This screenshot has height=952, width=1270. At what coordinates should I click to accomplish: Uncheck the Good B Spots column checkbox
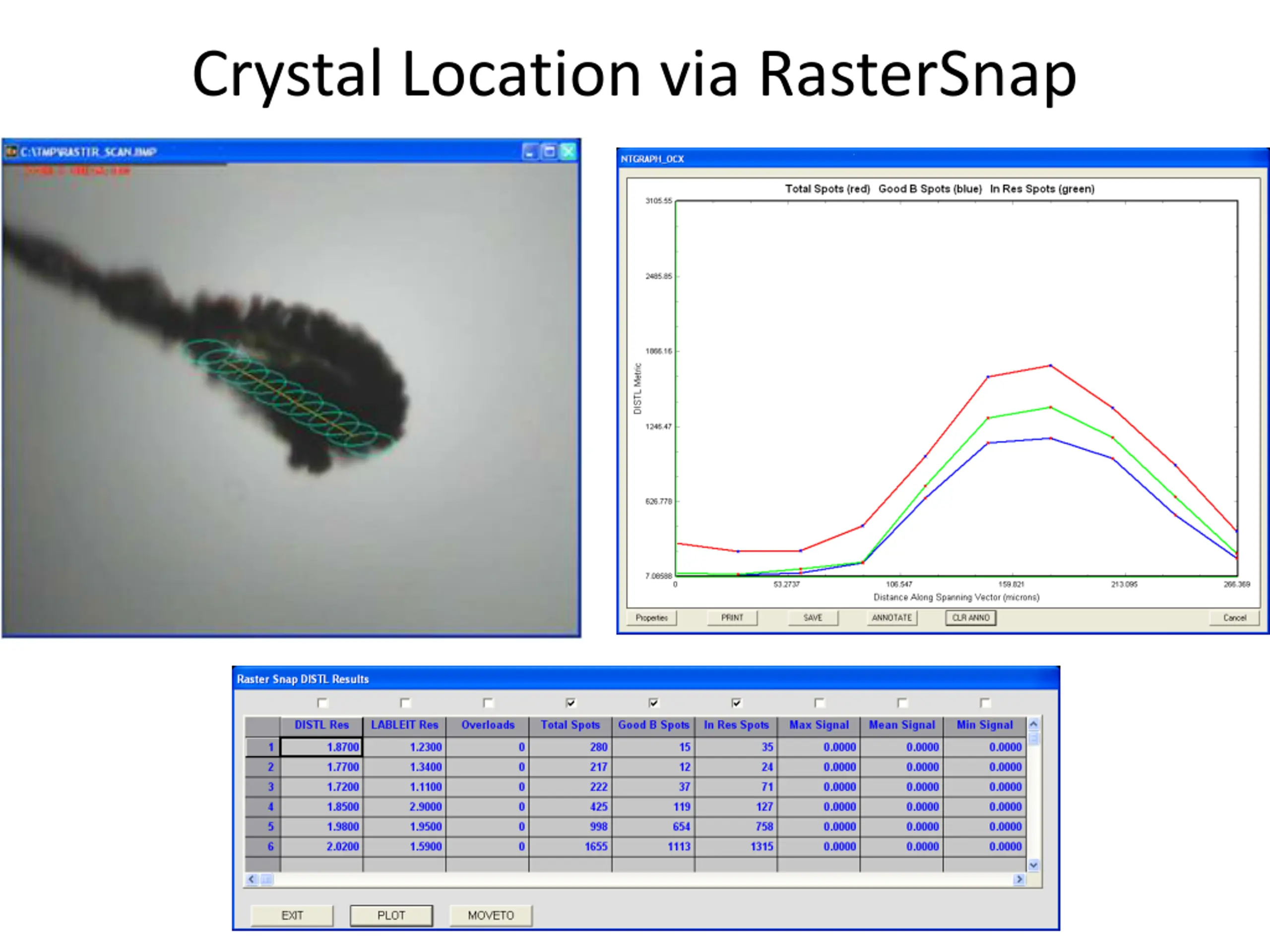[x=653, y=703]
